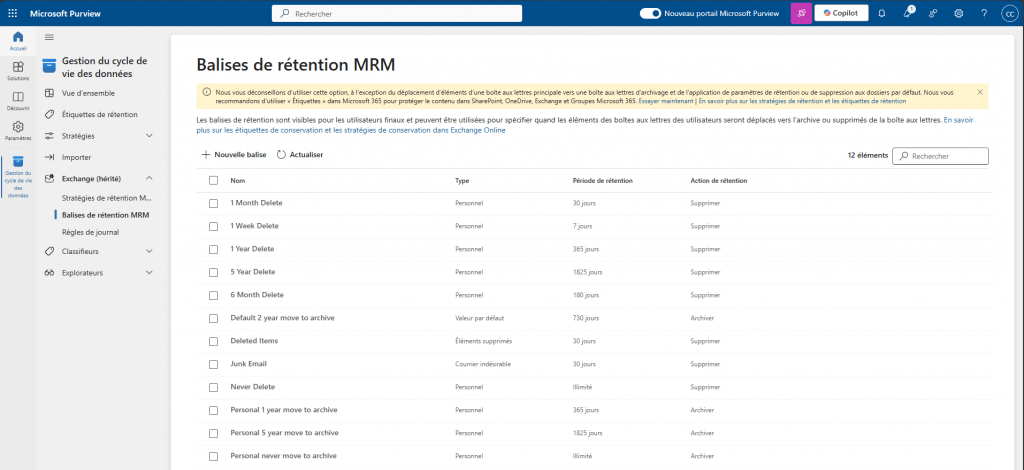Open Solutions in the left rail

[18, 71]
